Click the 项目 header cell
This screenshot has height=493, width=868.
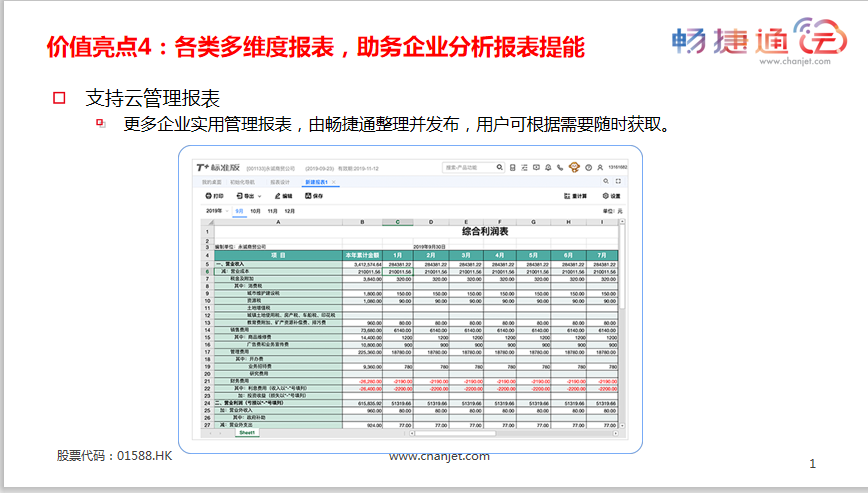click(278, 255)
